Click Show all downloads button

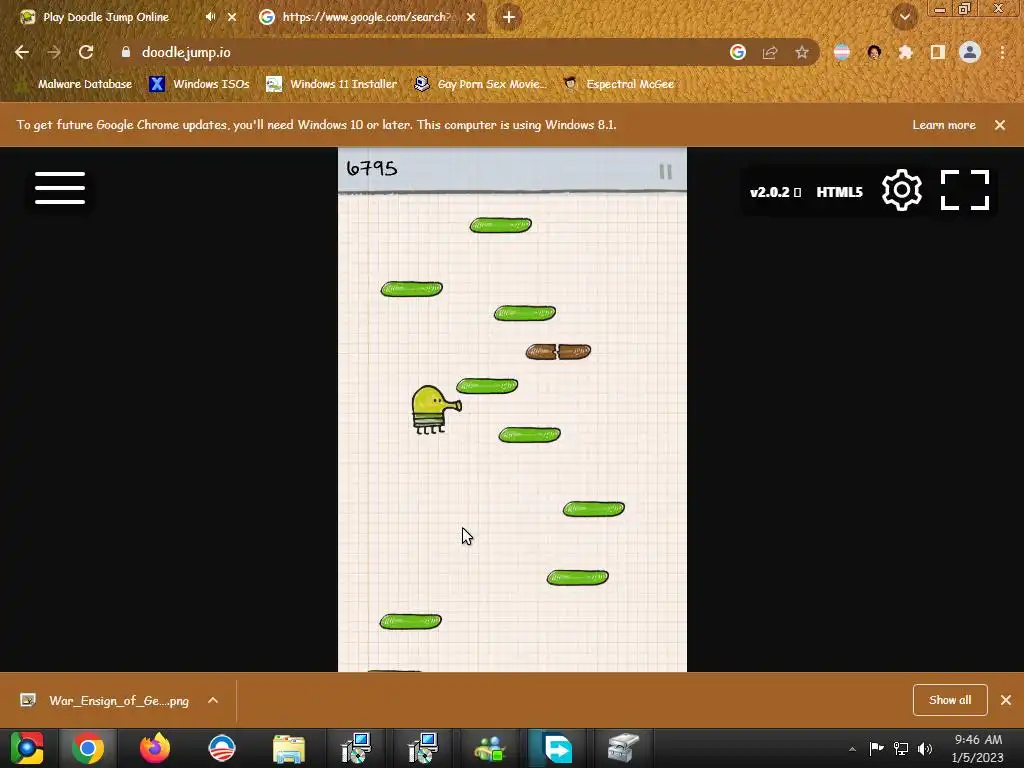950,700
